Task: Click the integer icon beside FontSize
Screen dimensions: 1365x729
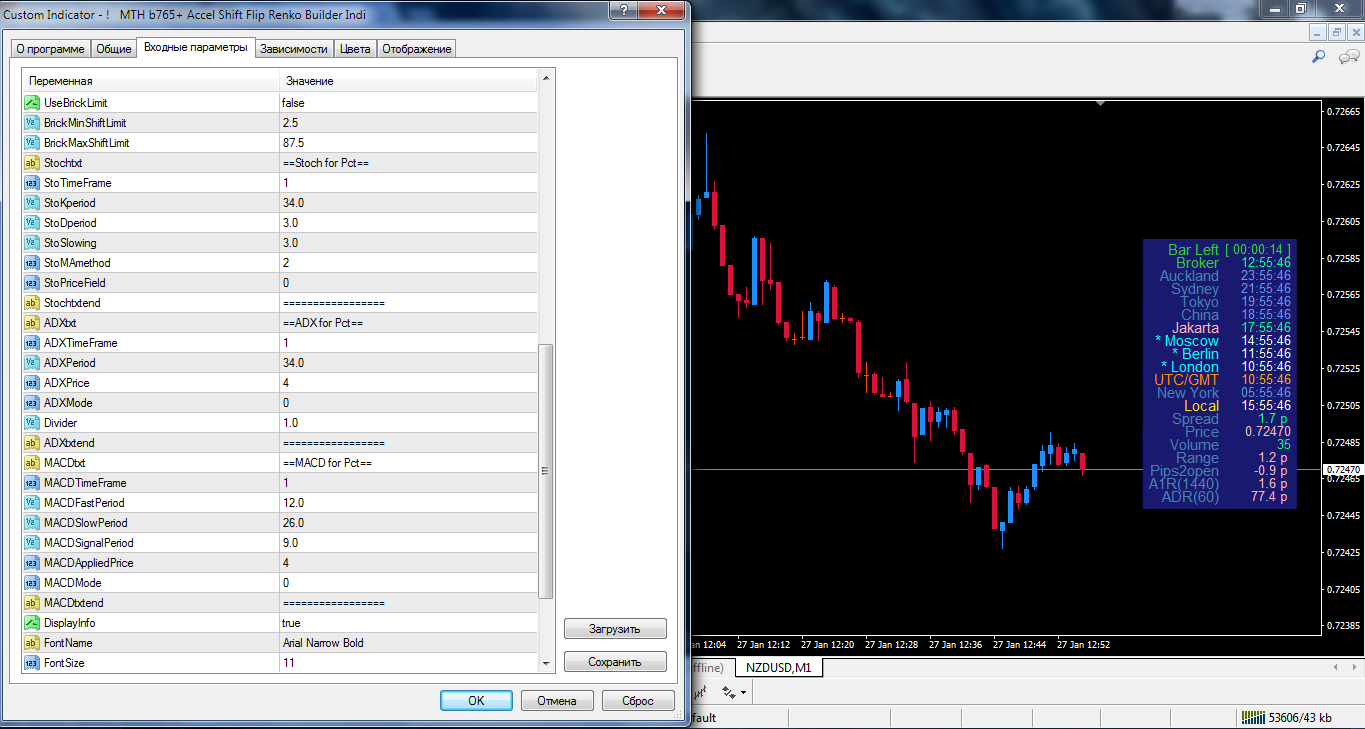Action: tap(31, 663)
